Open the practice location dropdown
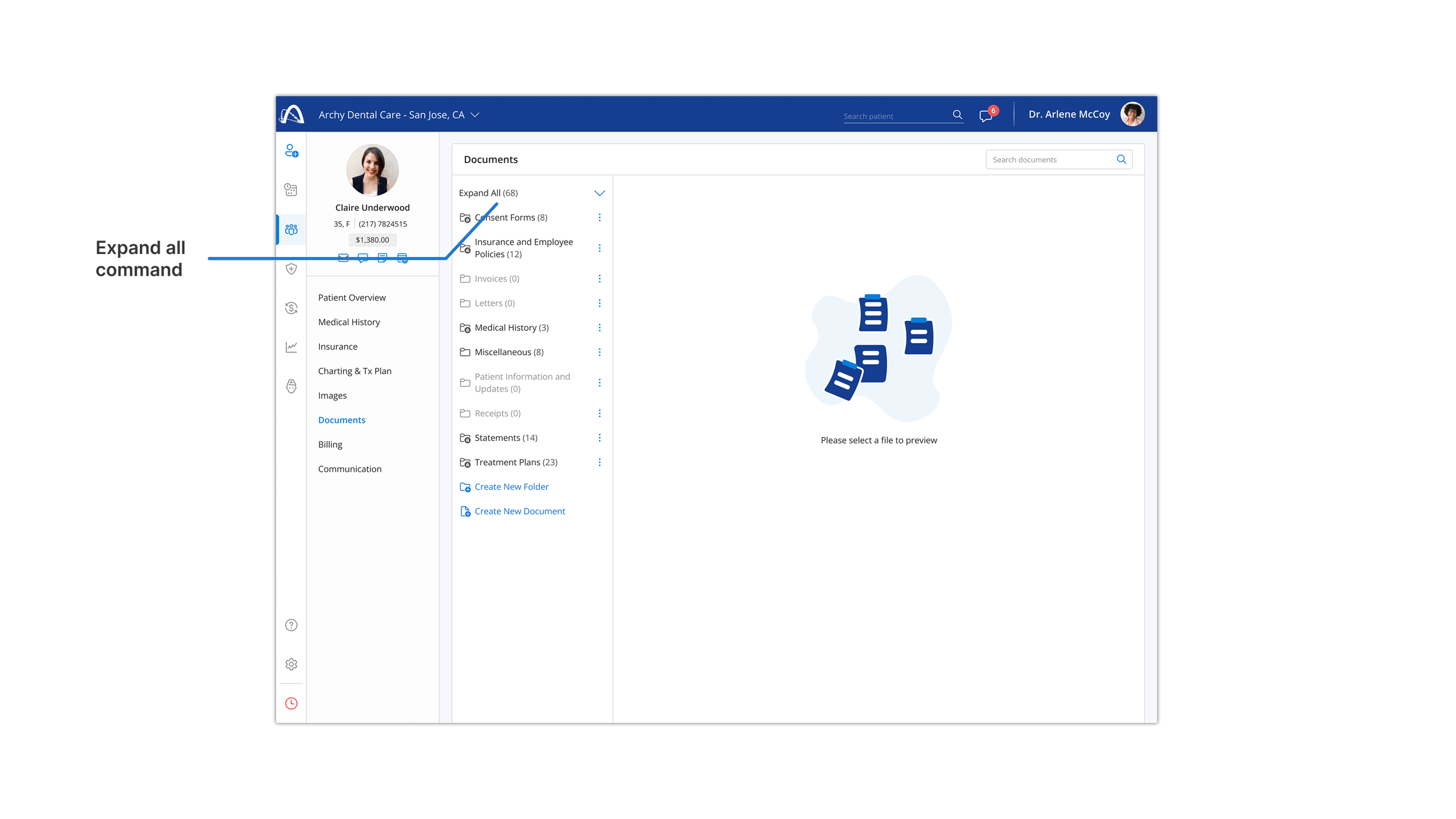Image resolution: width=1456 pixels, height=819 pixels. click(x=475, y=115)
